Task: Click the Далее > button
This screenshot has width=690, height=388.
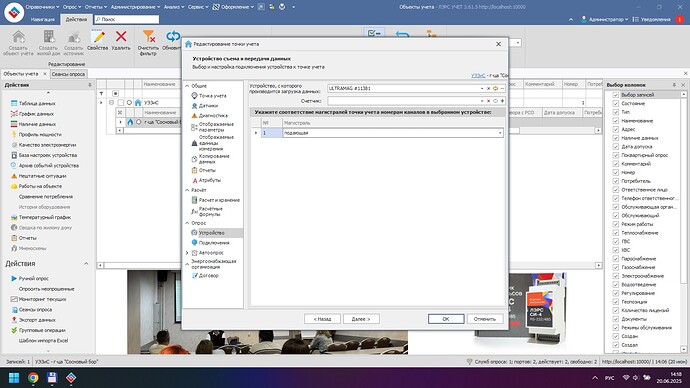Action: (x=361, y=319)
